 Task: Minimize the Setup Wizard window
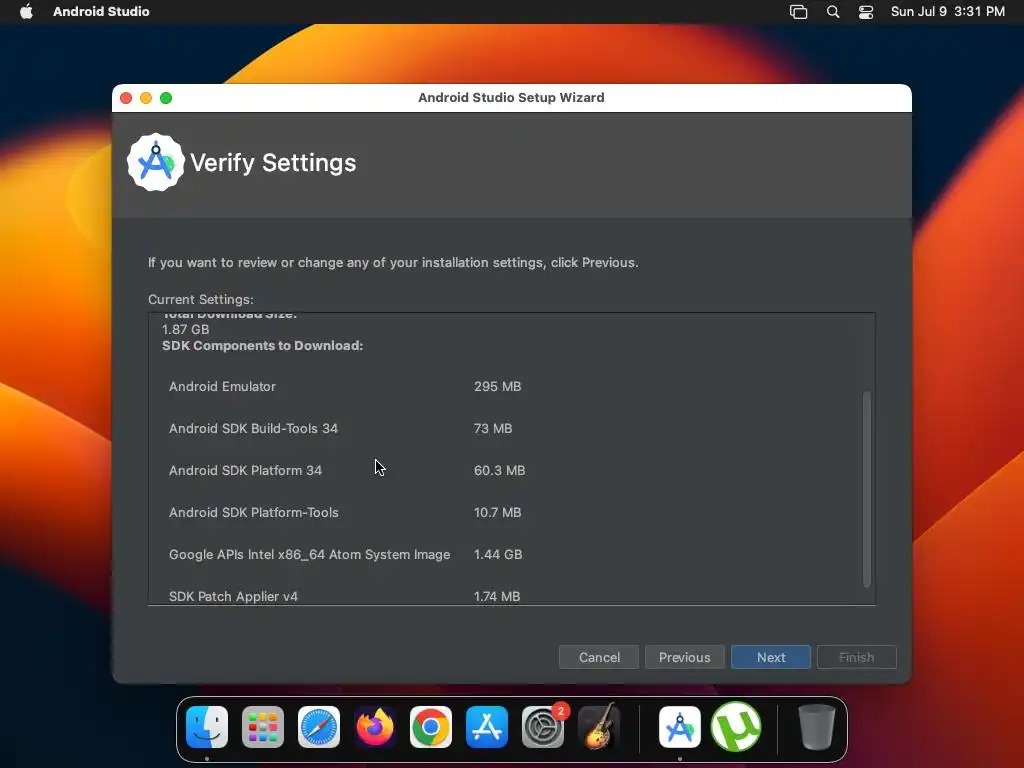point(146,98)
